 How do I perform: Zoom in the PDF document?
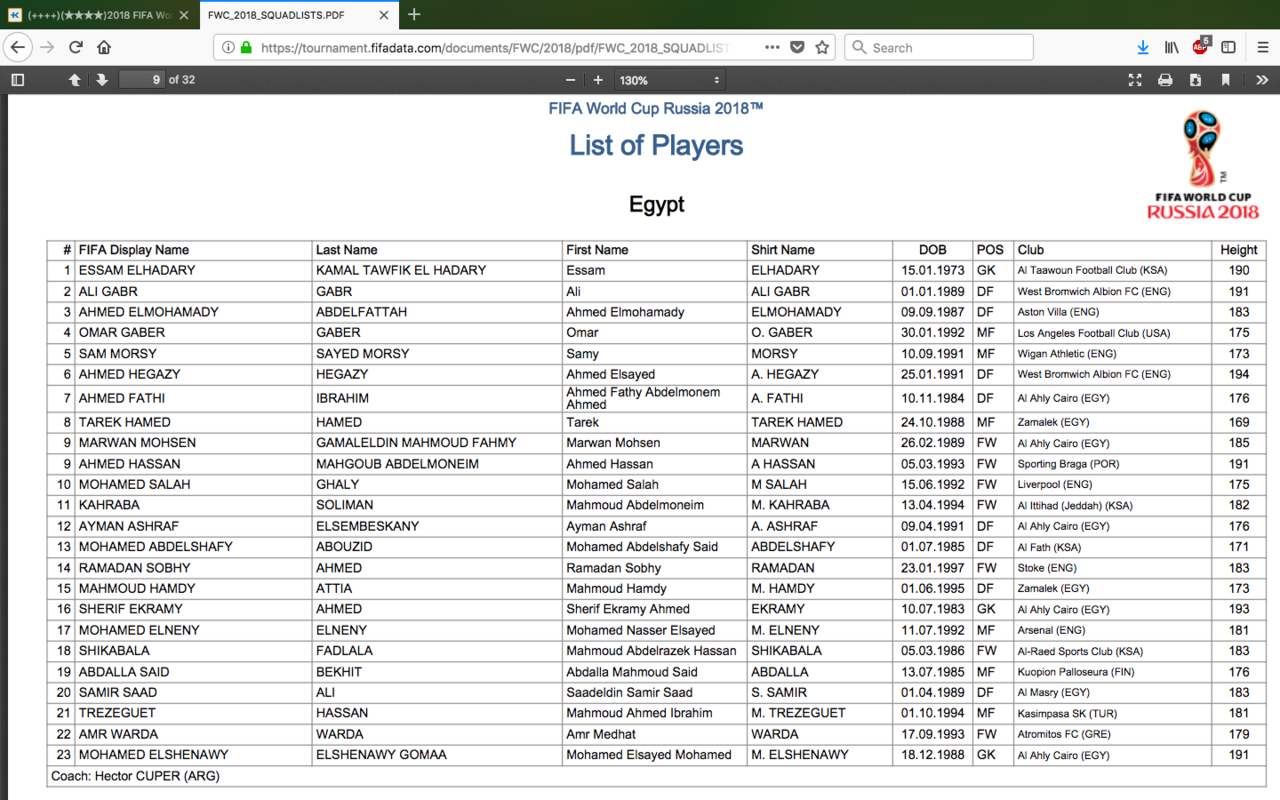pyautogui.click(x=598, y=80)
